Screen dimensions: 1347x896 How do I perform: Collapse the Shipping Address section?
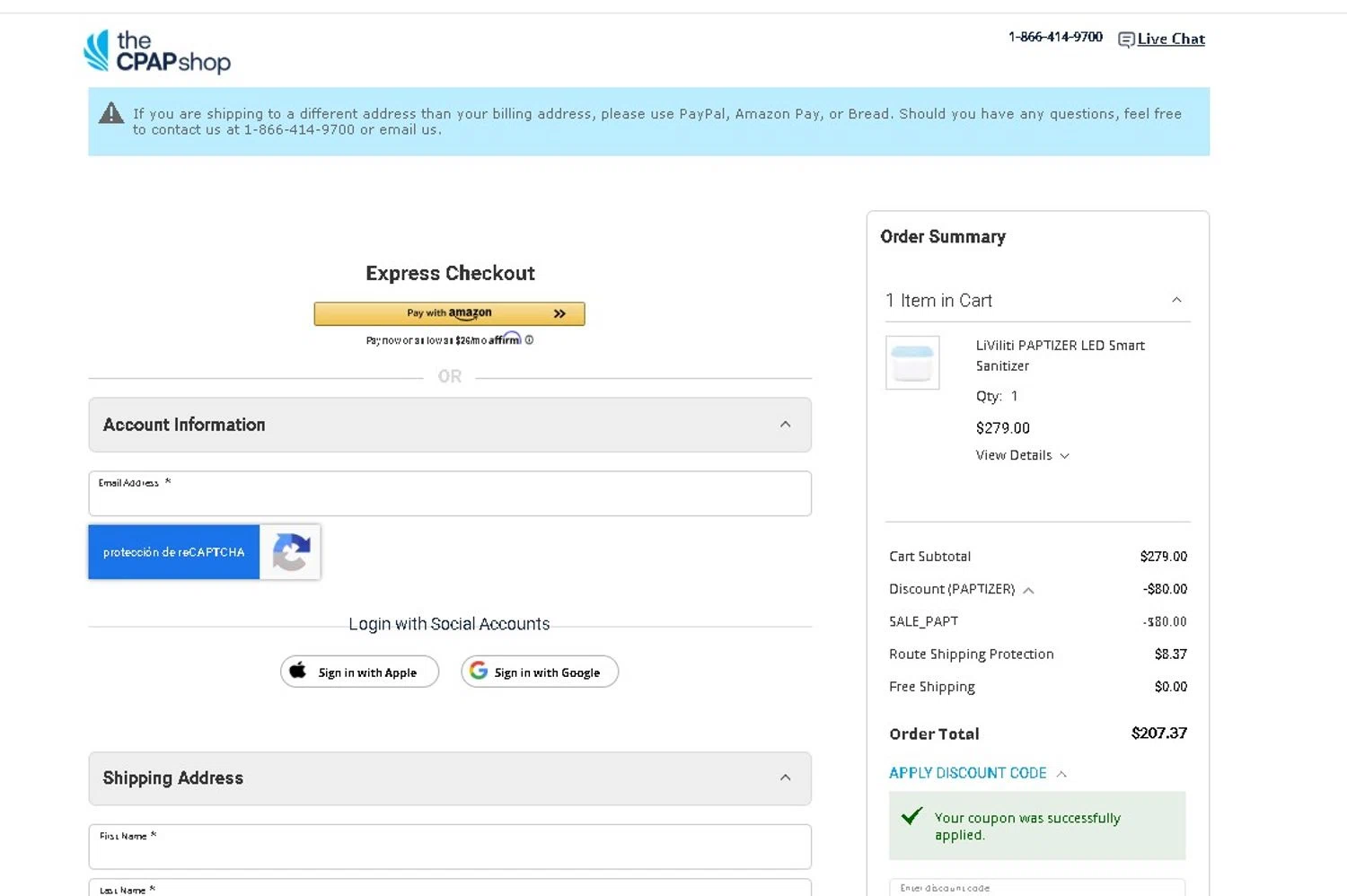(786, 777)
